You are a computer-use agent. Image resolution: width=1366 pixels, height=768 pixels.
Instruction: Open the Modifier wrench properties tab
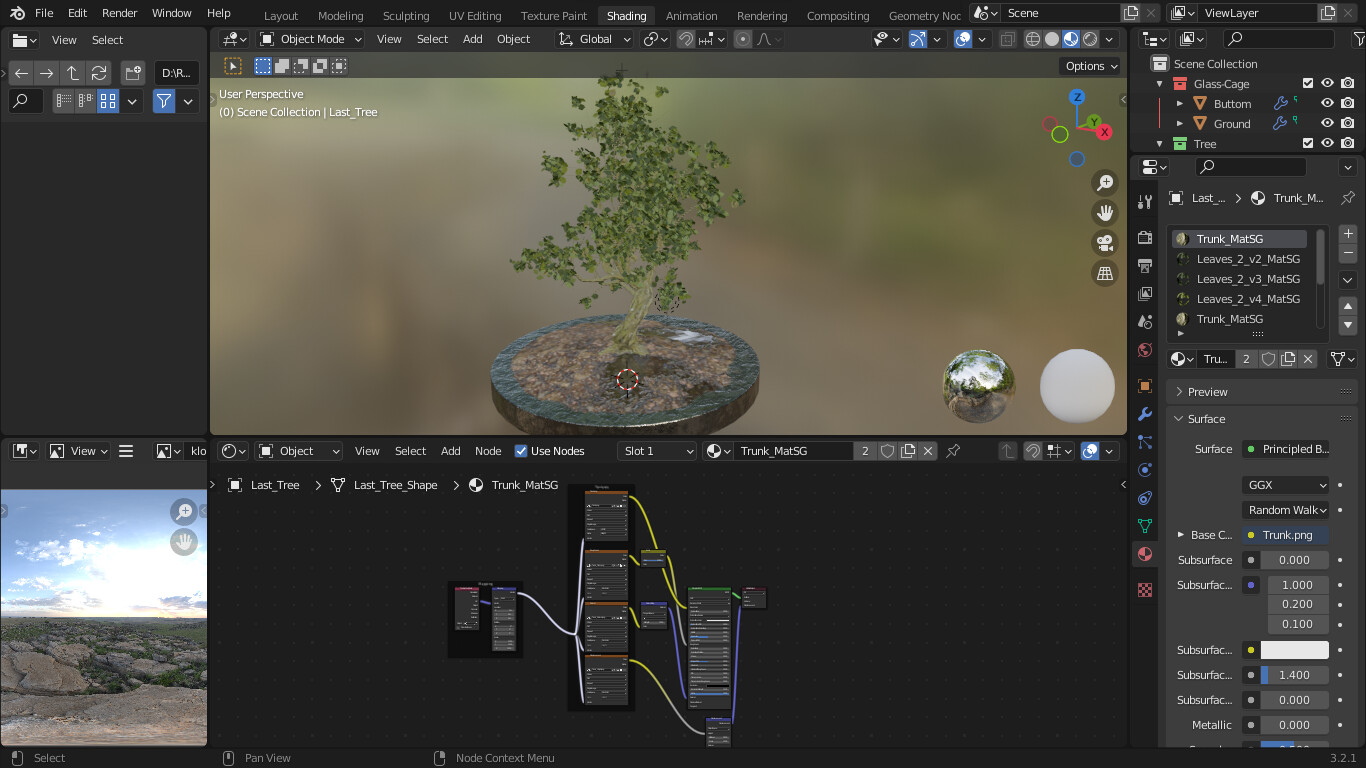click(x=1145, y=414)
